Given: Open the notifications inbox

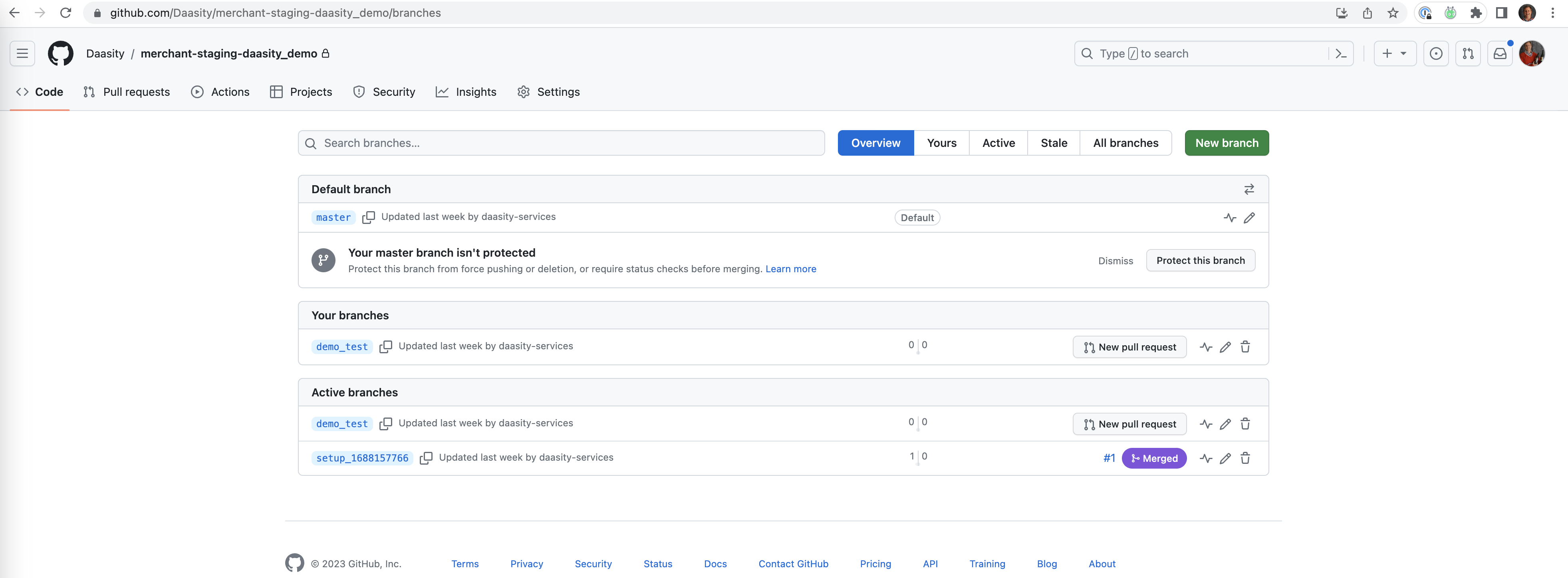Looking at the screenshot, I should click(1500, 53).
